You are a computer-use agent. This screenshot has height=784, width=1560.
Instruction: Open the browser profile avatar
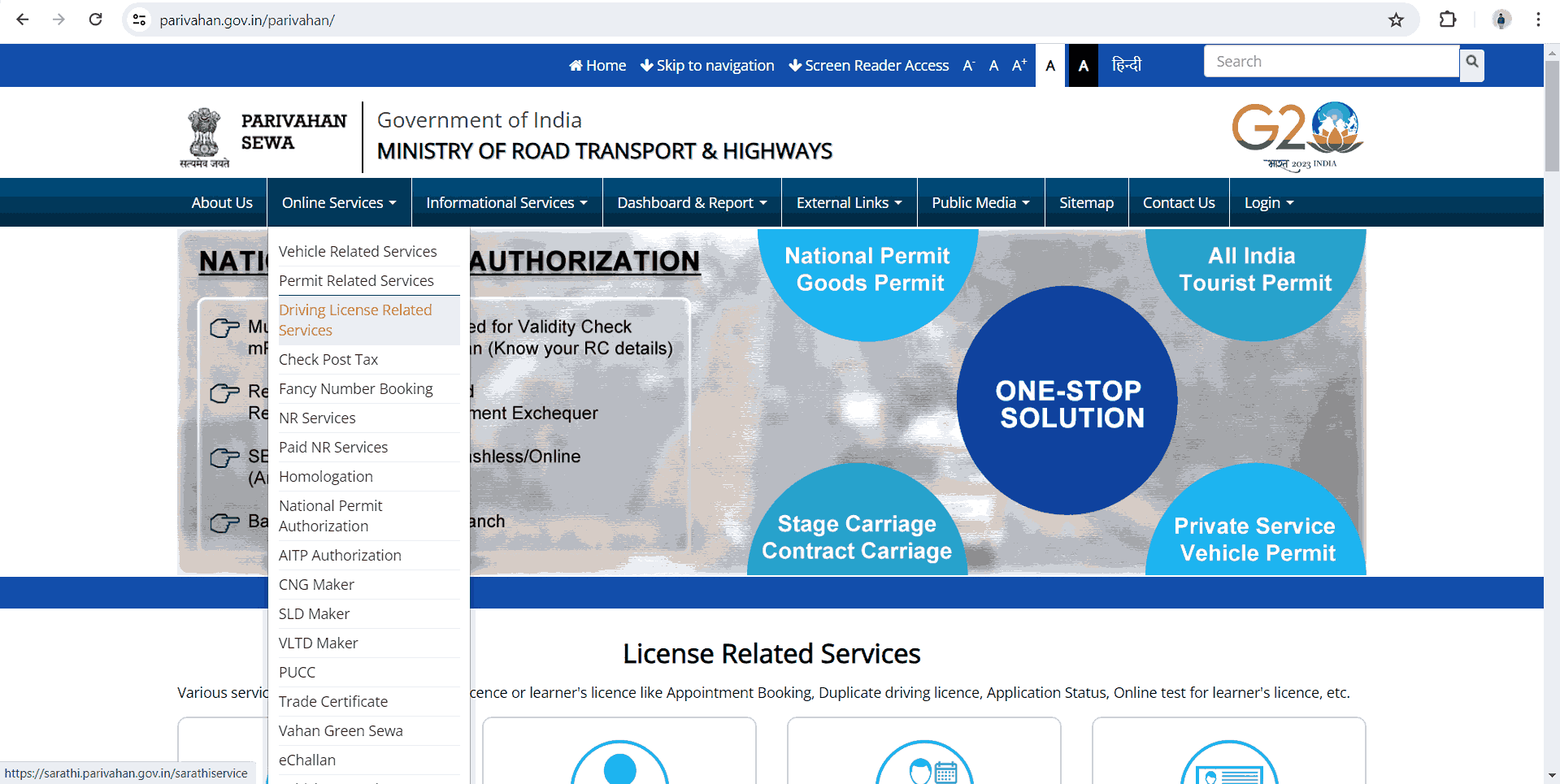[x=1501, y=19]
